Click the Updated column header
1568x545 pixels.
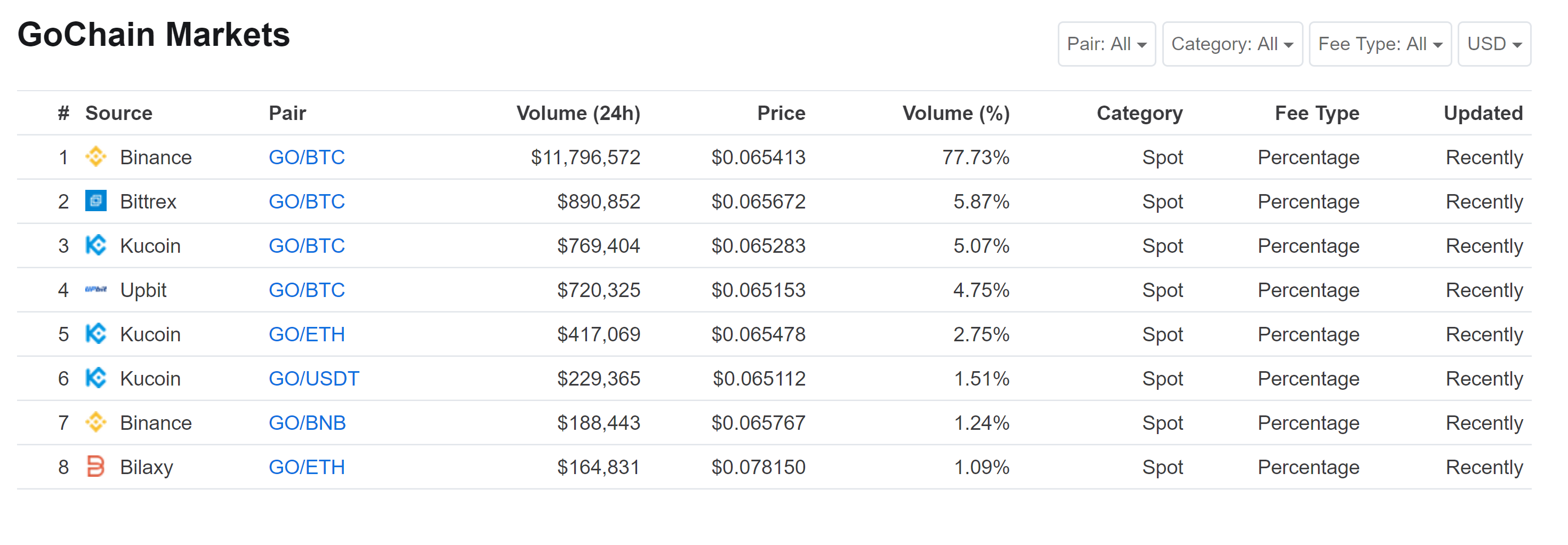click(x=1483, y=113)
